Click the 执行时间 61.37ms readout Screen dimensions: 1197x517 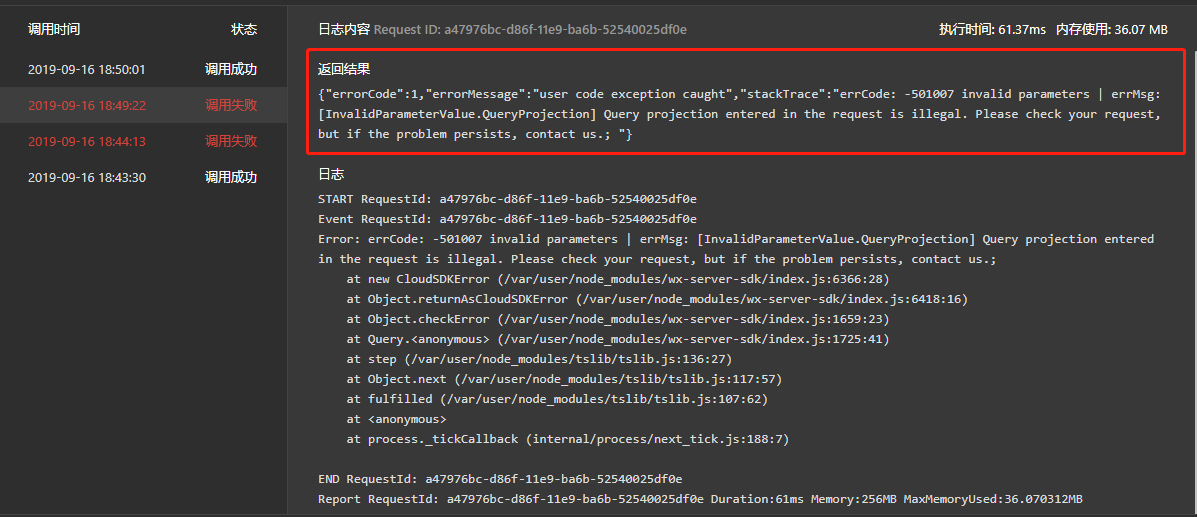(x=992, y=30)
